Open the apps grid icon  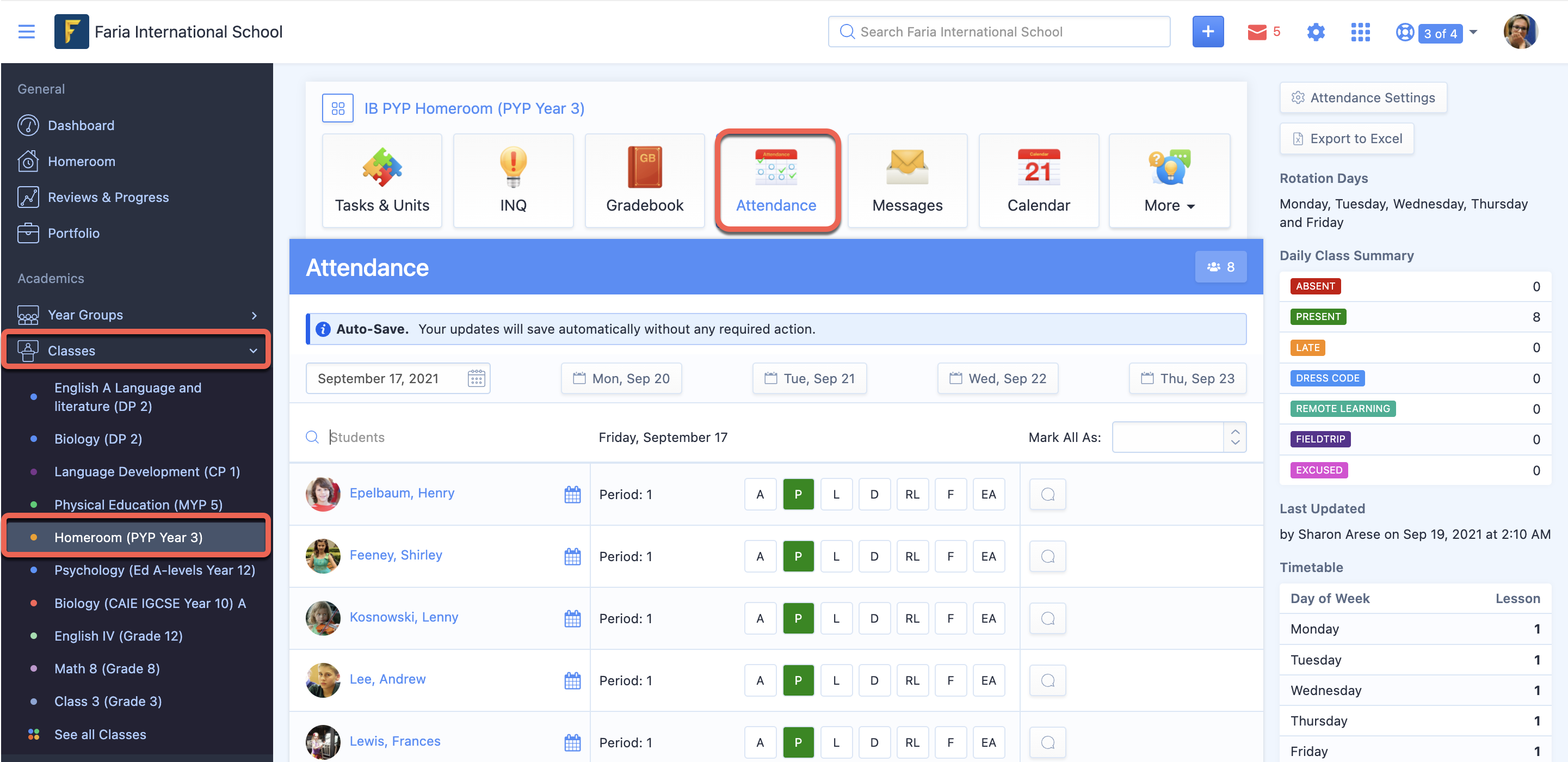1360,32
